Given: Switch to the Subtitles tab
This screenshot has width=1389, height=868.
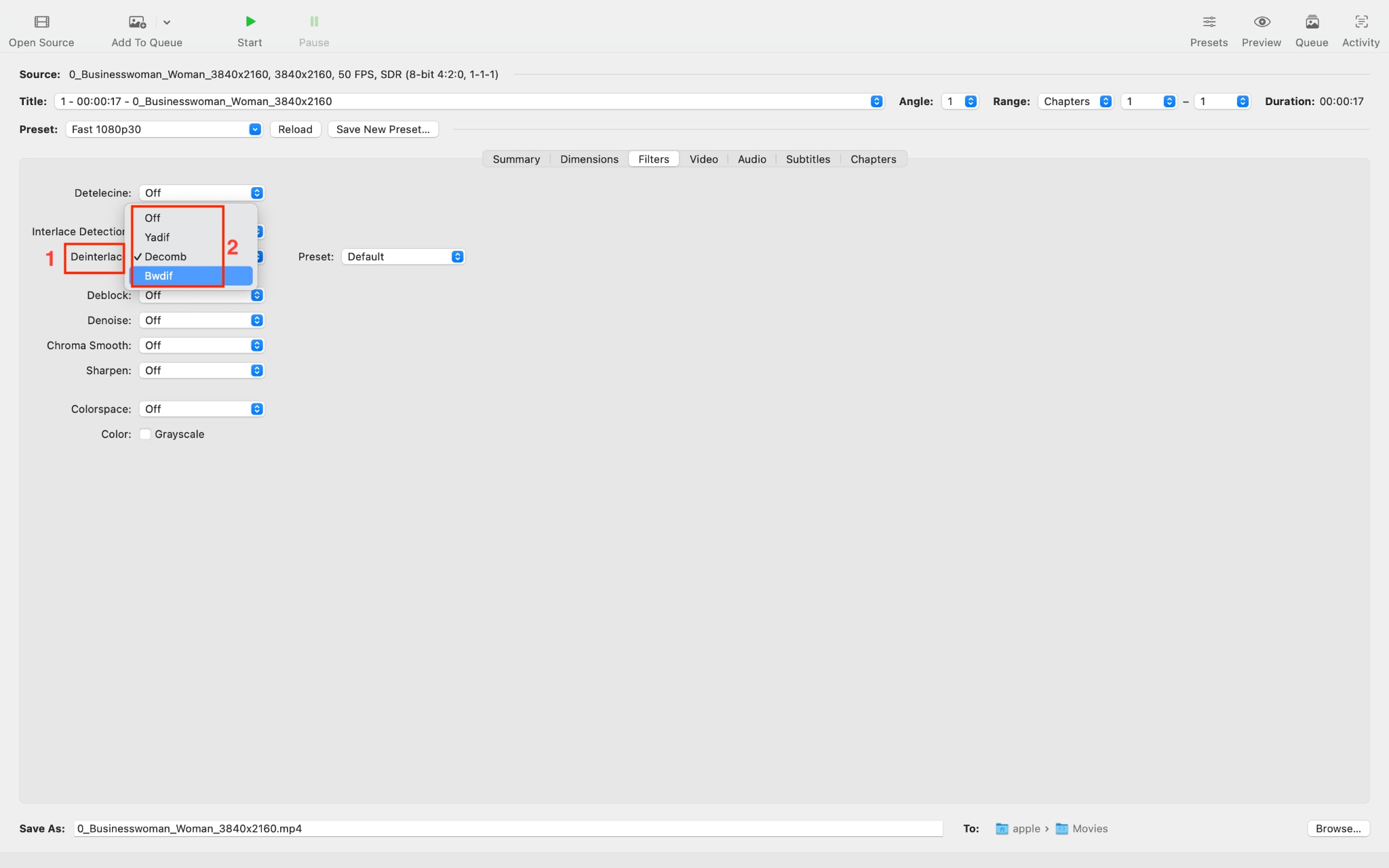Looking at the screenshot, I should [808, 159].
